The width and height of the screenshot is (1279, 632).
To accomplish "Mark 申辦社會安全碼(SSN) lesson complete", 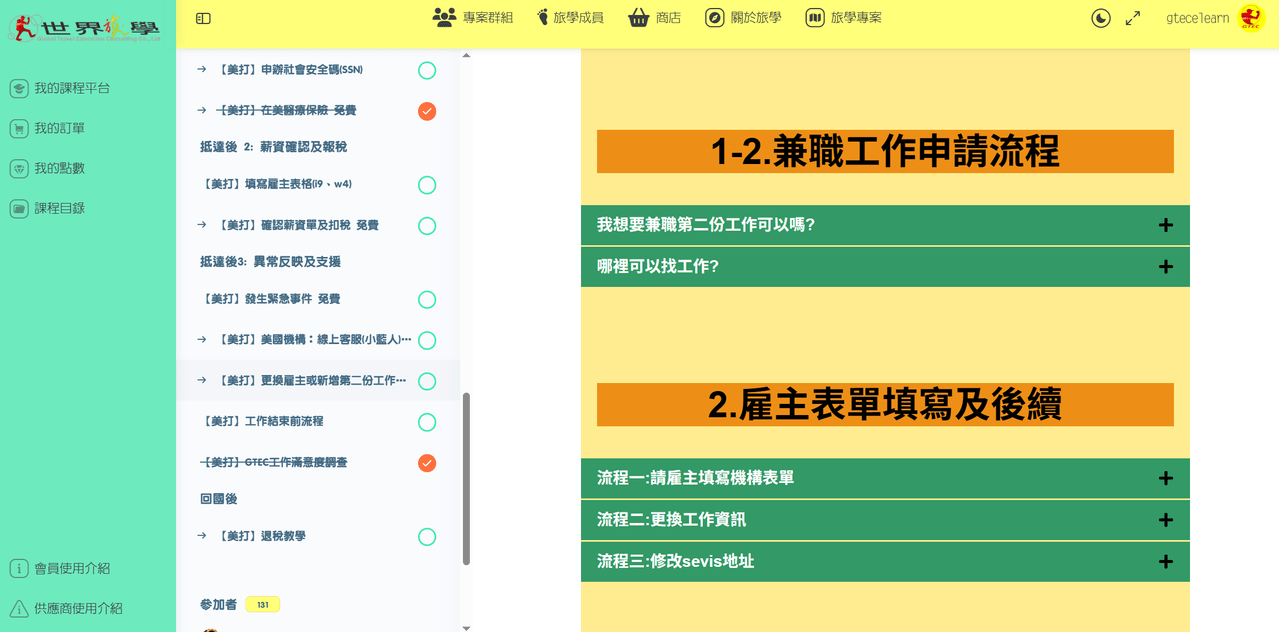I will pyautogui.click(x=427, y=70).
